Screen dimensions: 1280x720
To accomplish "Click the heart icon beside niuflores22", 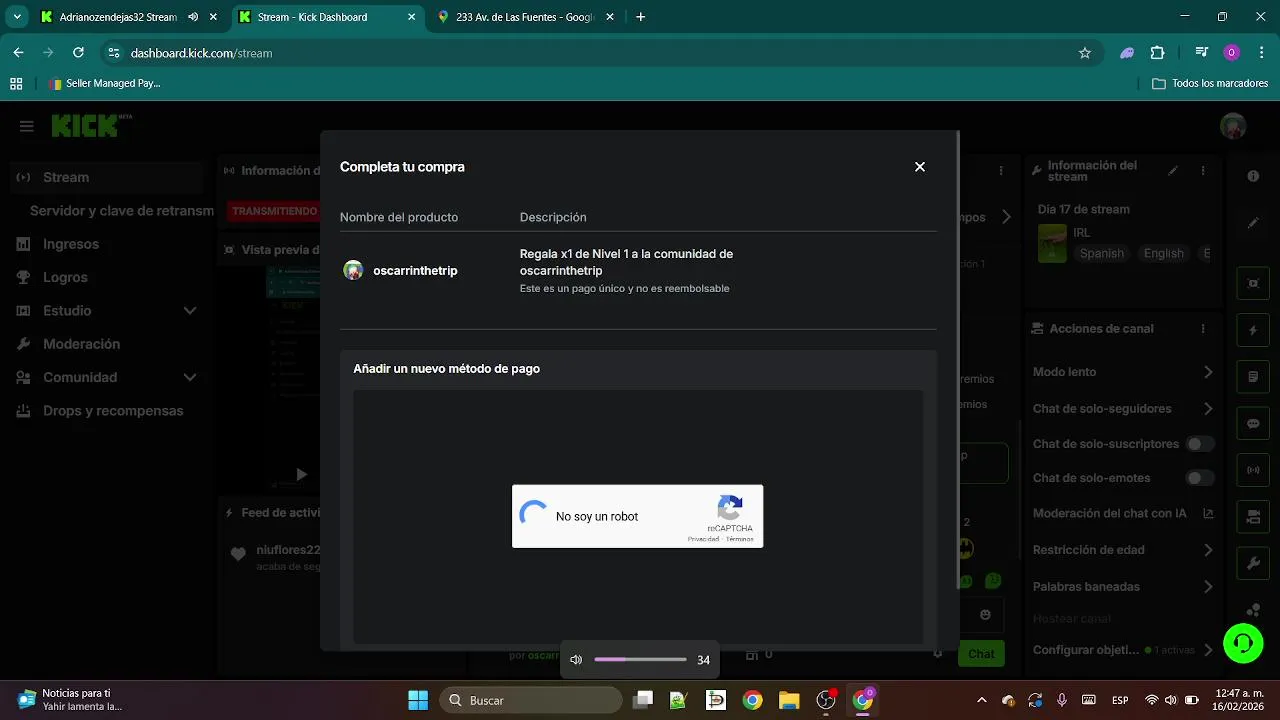I will coord(238,555).
